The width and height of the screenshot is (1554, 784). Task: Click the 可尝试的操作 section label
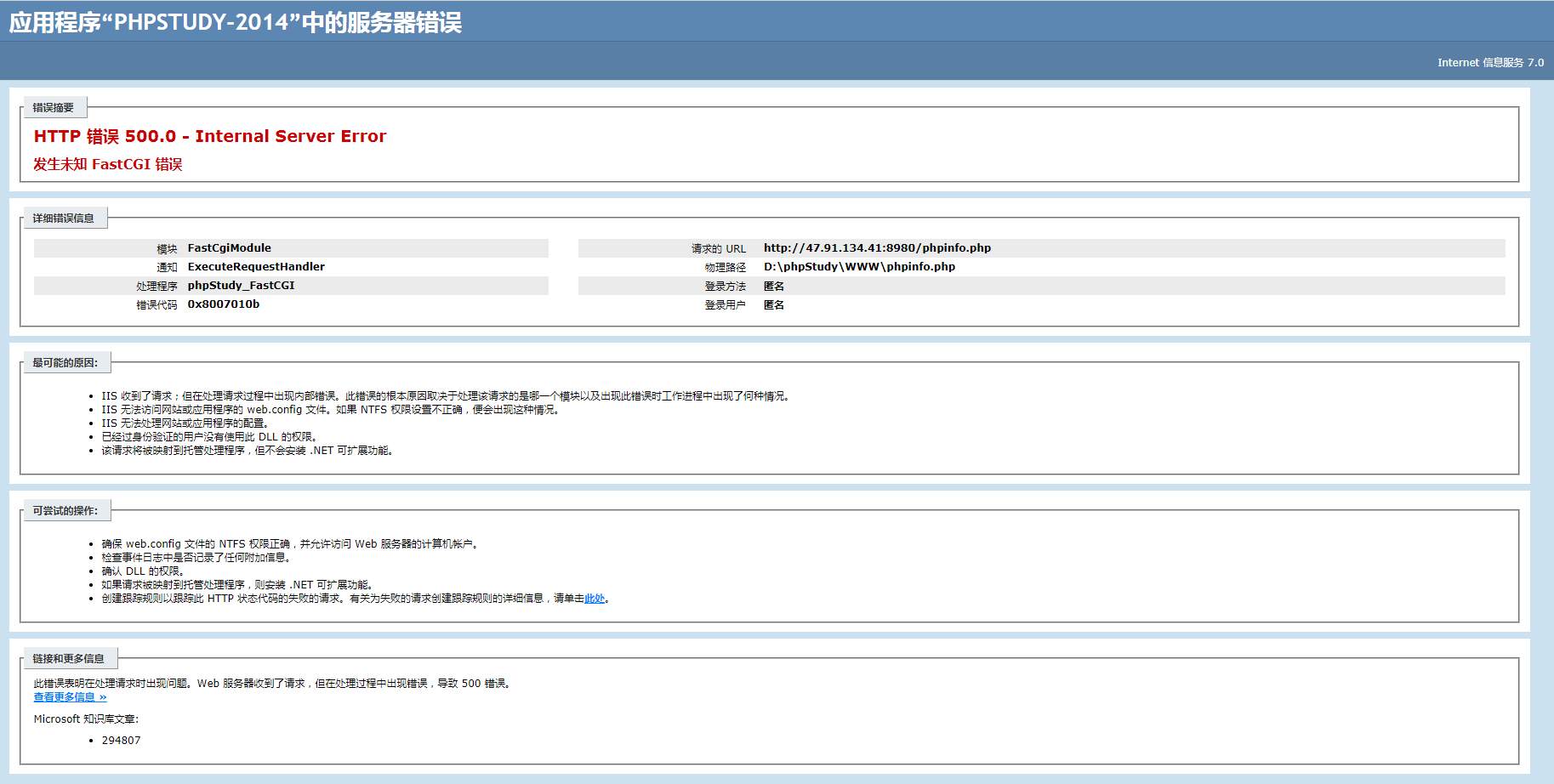click(65, 510)
